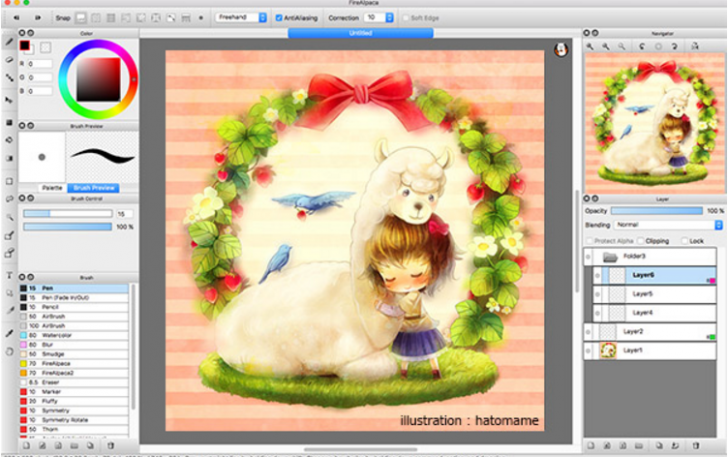The width and height of the screenshot is (728, 457).
Task: Hide Layer2 using its visibility dot
Action: [x=588, y=332]
